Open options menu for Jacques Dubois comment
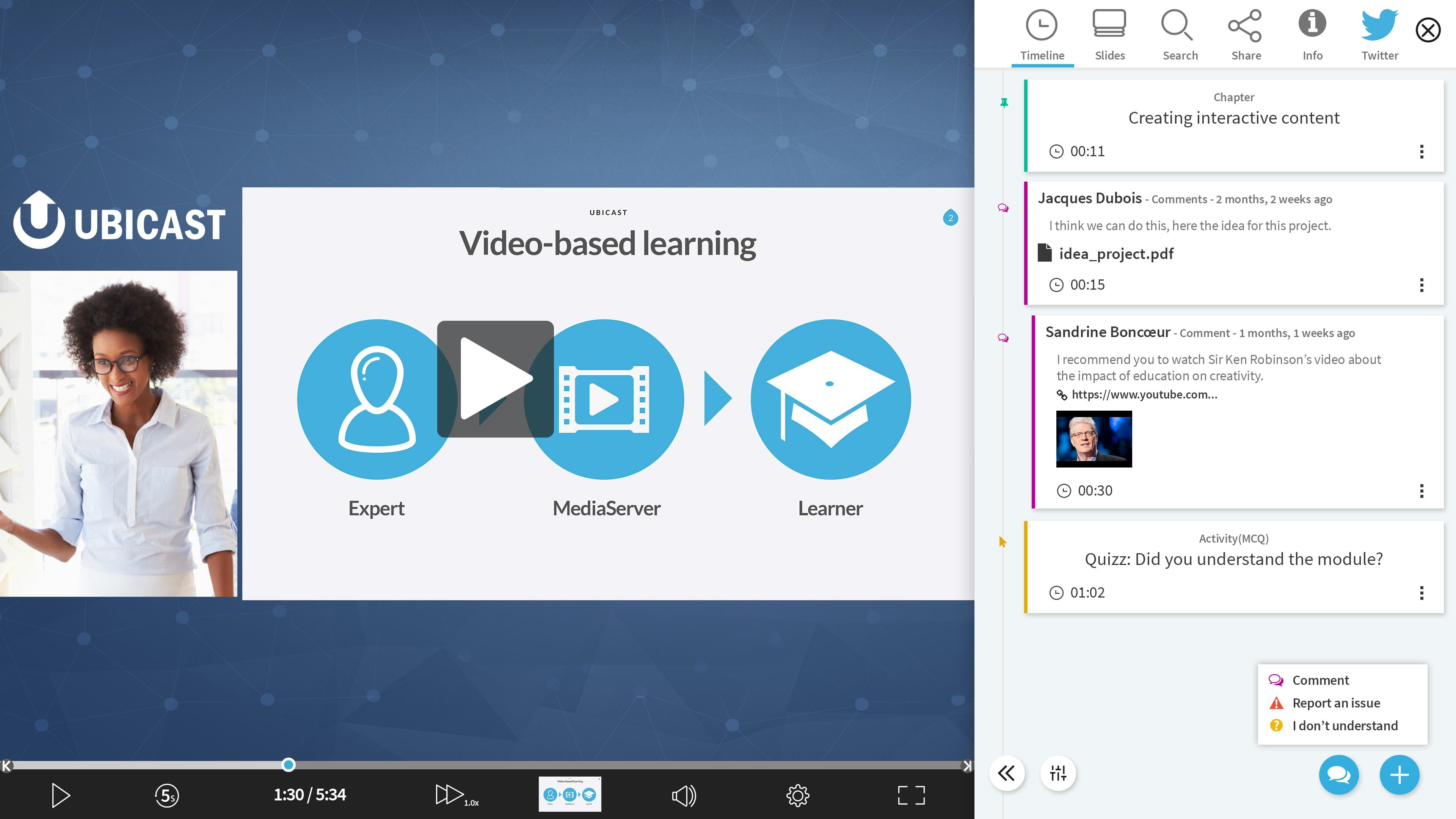The width and height of the screenshot is (1456, 819). (x=1421, y=284)
